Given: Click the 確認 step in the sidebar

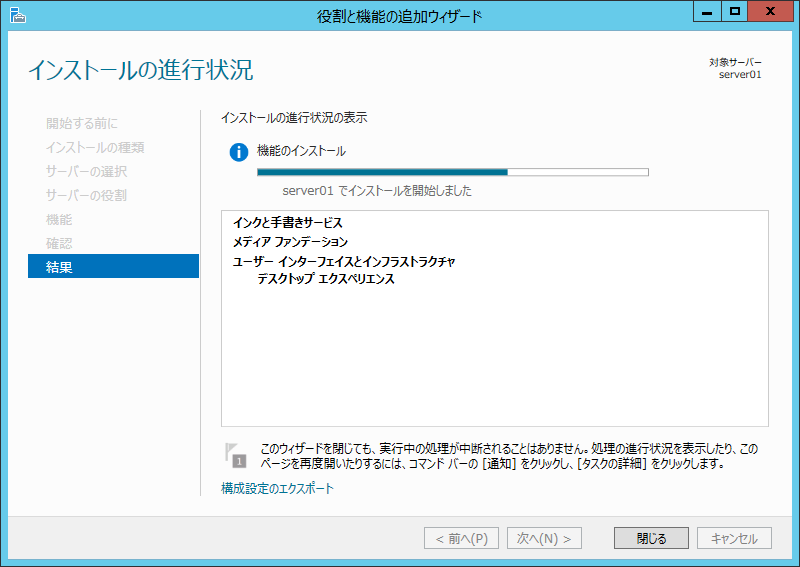Looking at the screenshot, I should tap(59, 243).
